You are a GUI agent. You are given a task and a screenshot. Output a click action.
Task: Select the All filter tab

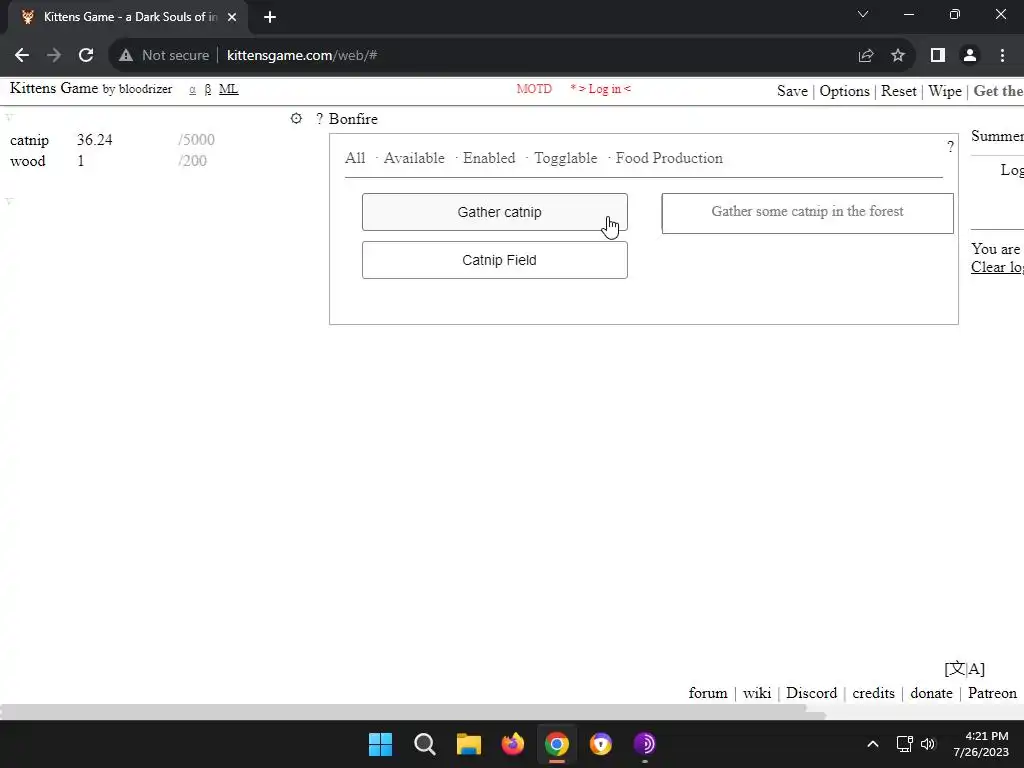[x=355, y=158]
